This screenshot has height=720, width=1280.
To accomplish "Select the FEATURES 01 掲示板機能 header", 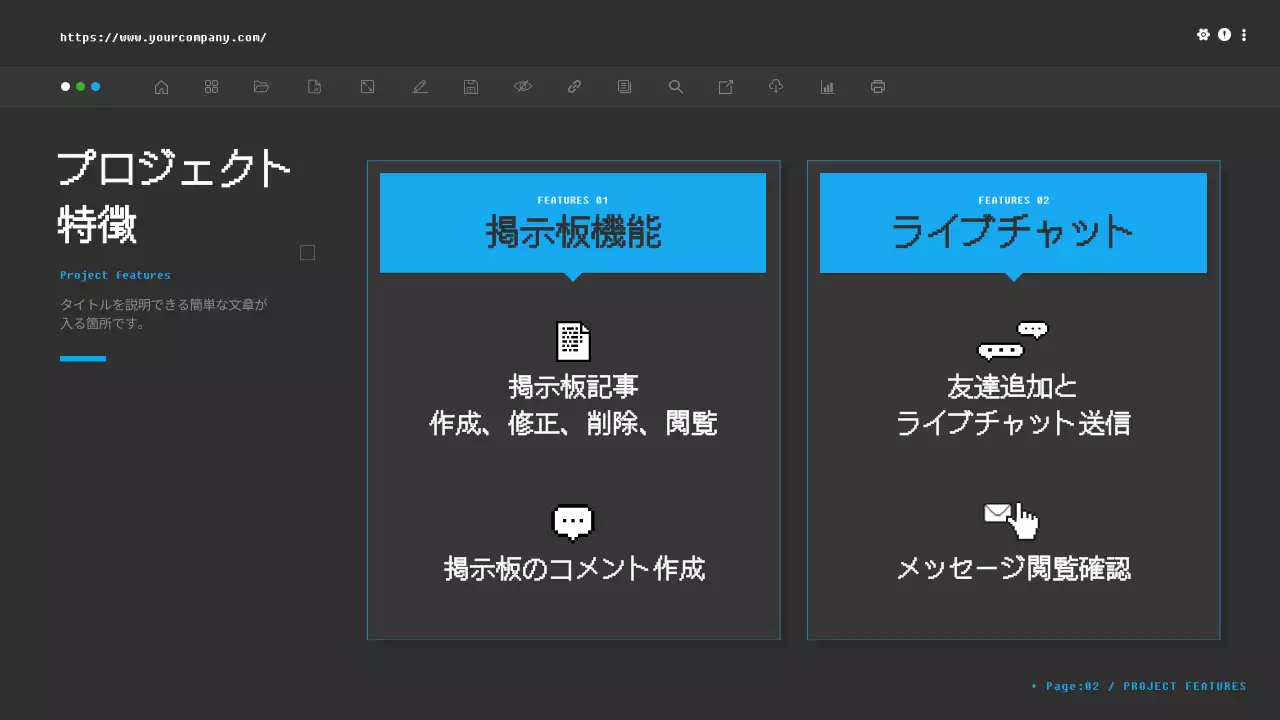I will (573, 222).
